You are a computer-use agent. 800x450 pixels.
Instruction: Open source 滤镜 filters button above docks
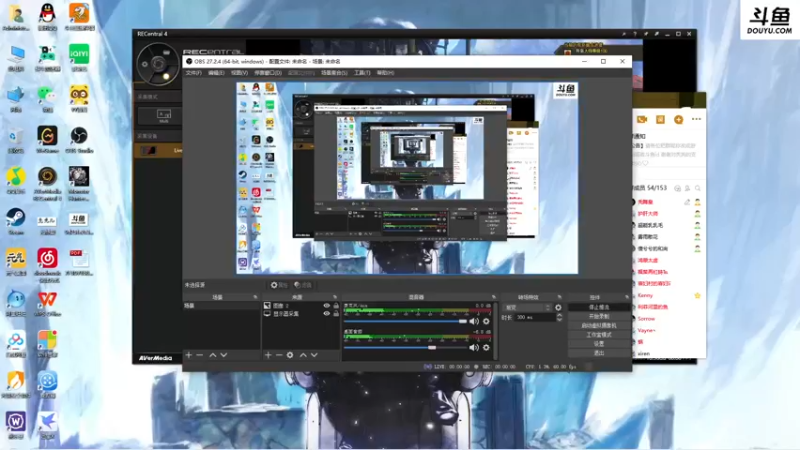coord(303,285)
